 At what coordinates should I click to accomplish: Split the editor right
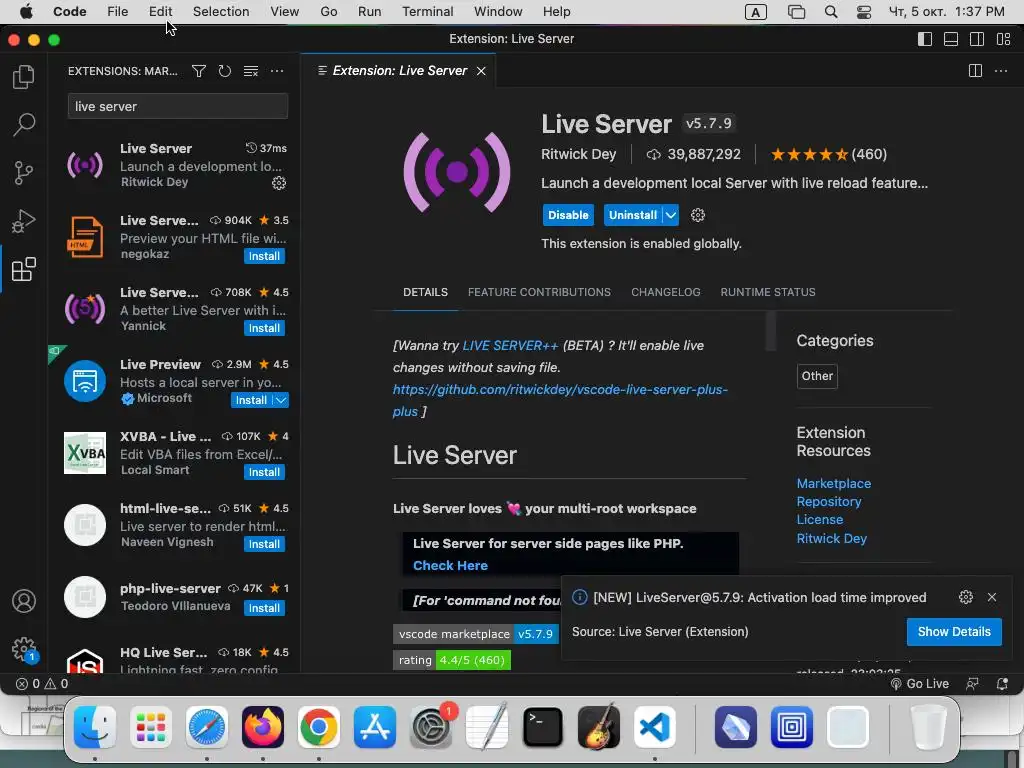pos(975,71)
